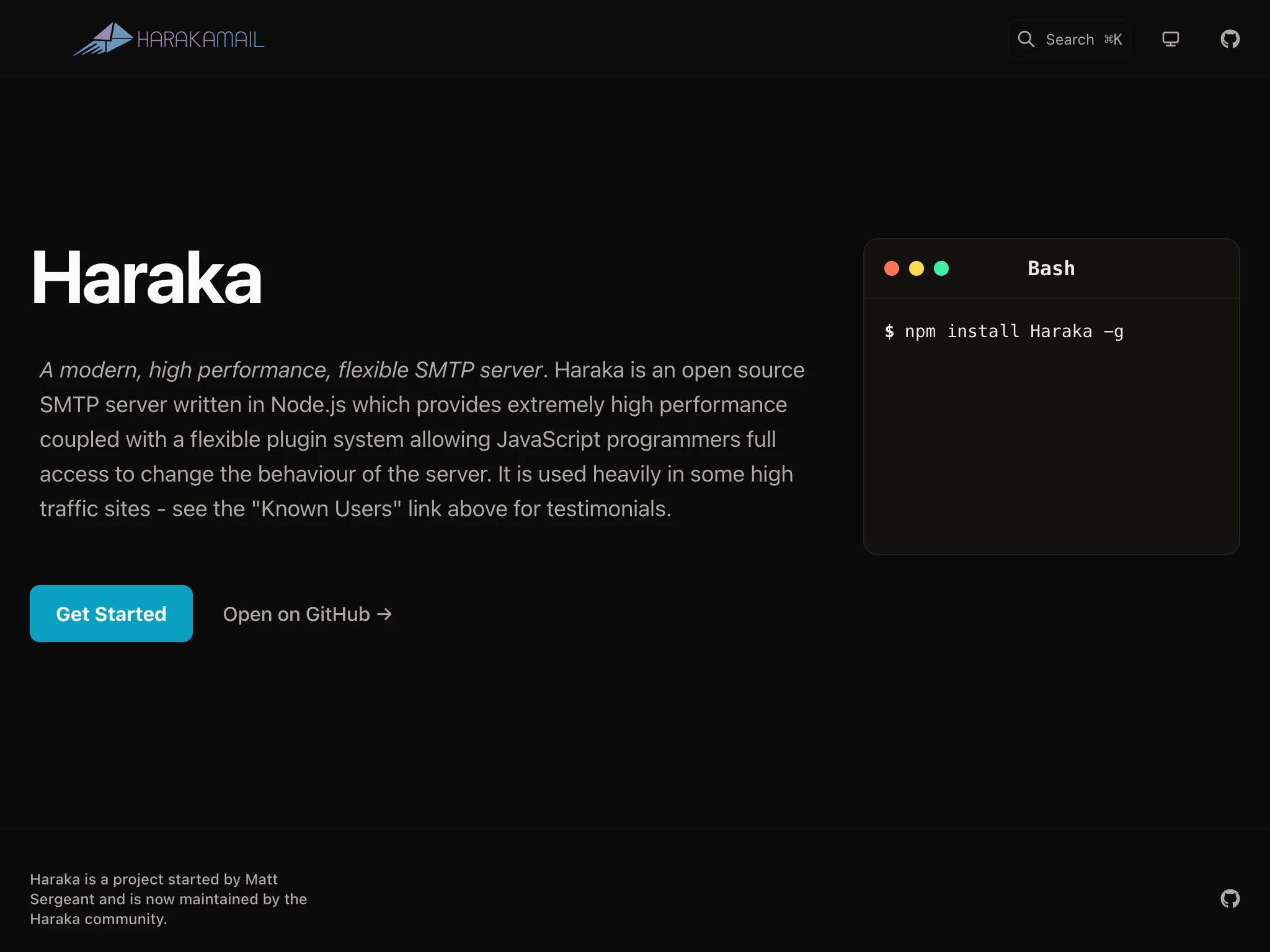Select the Bash tab on the terminal
Viewport: 1270px width, 952px height.
click(x=1050, y=268)
